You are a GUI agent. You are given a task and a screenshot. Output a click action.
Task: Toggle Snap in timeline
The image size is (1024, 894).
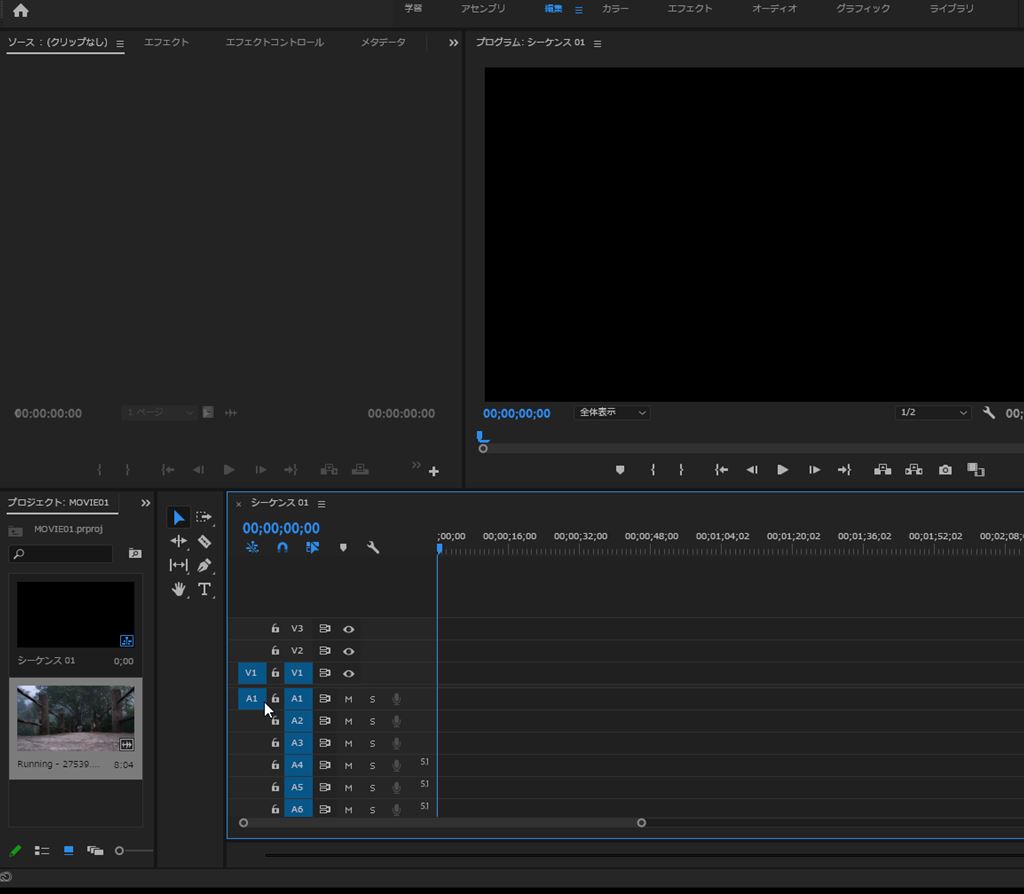[282, 548]
